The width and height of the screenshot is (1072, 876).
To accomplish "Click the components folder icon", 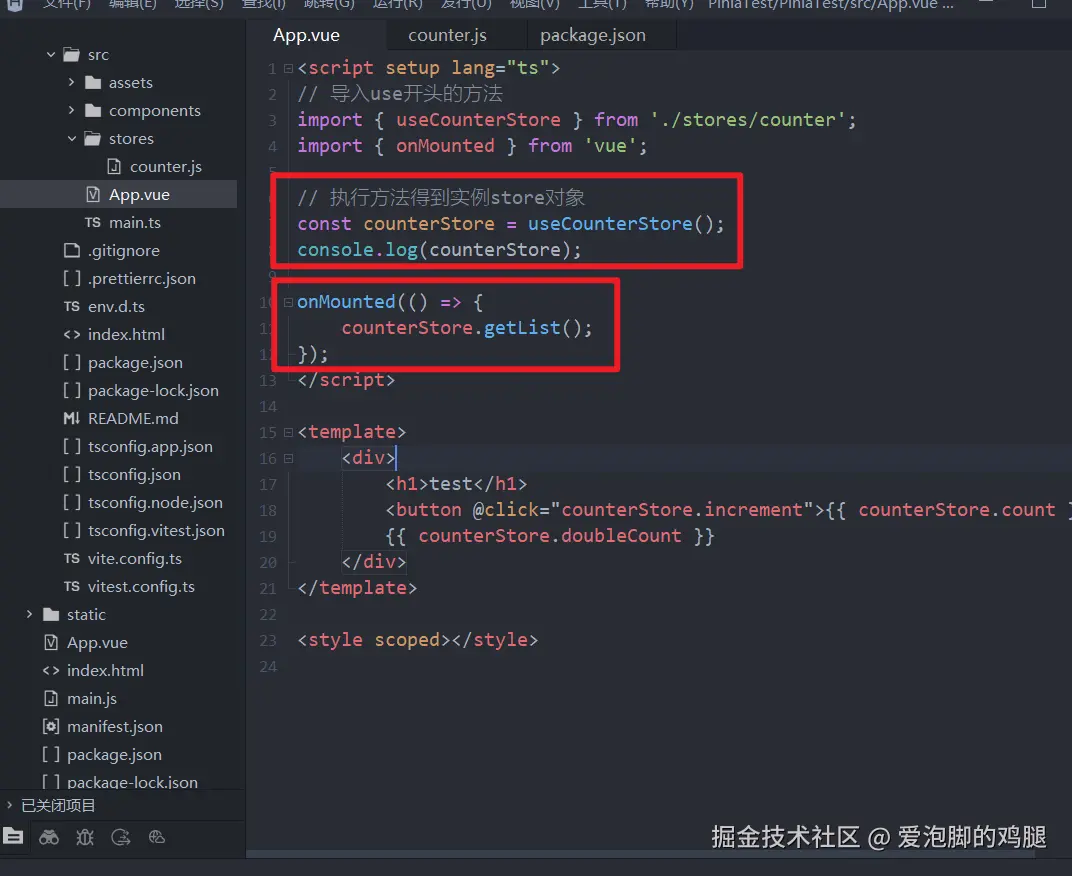I will pyautogui.click(x=93, y=111).
